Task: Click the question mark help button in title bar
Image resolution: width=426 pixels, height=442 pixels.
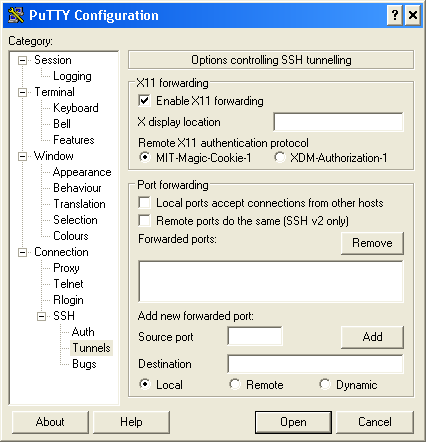Action: [395, 15]
